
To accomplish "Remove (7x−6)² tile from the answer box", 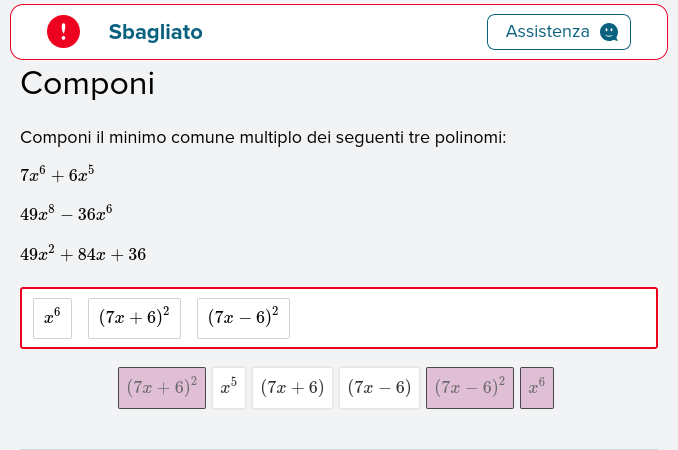I will pyautogui.click(x=243, y=319).
